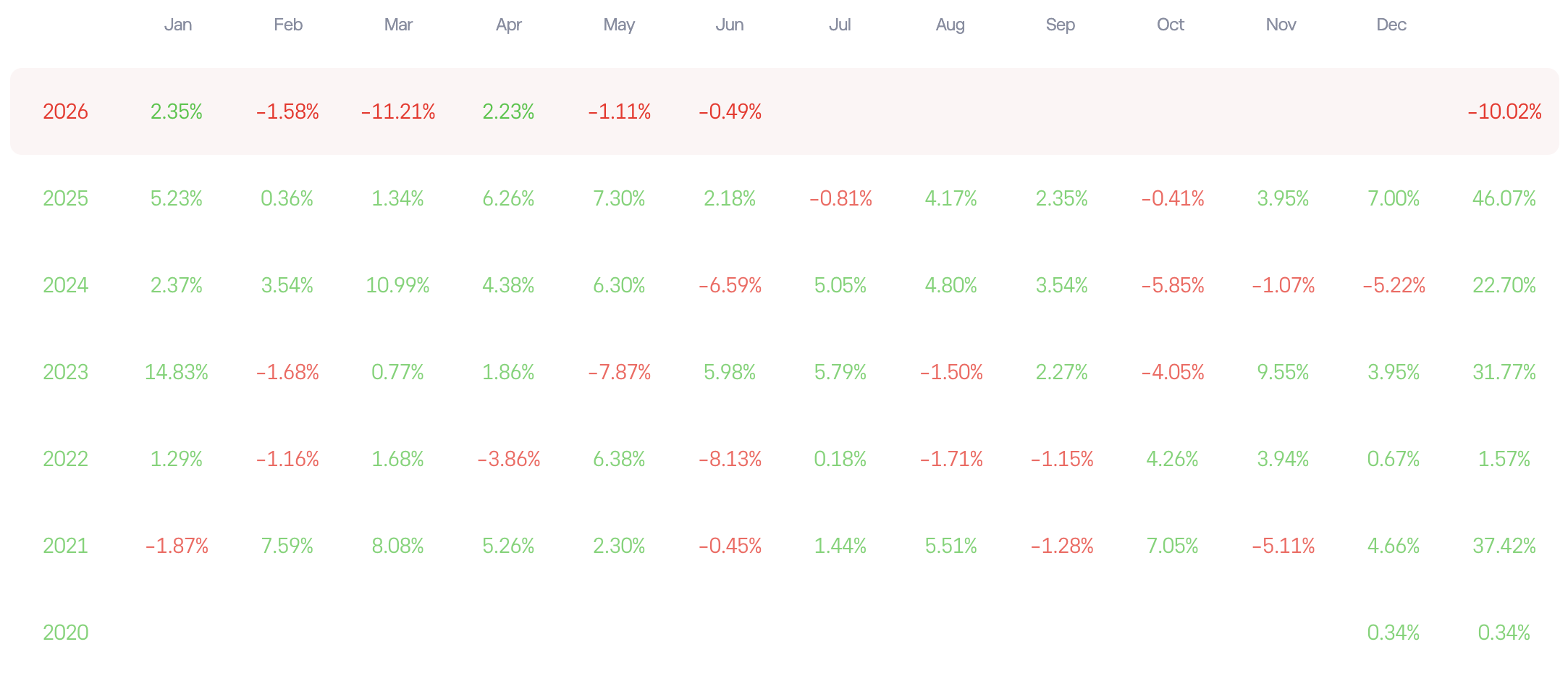Click the November 2023 return 9.55%
This screenshot has width=1568, height=689.
pos(1283,372)
